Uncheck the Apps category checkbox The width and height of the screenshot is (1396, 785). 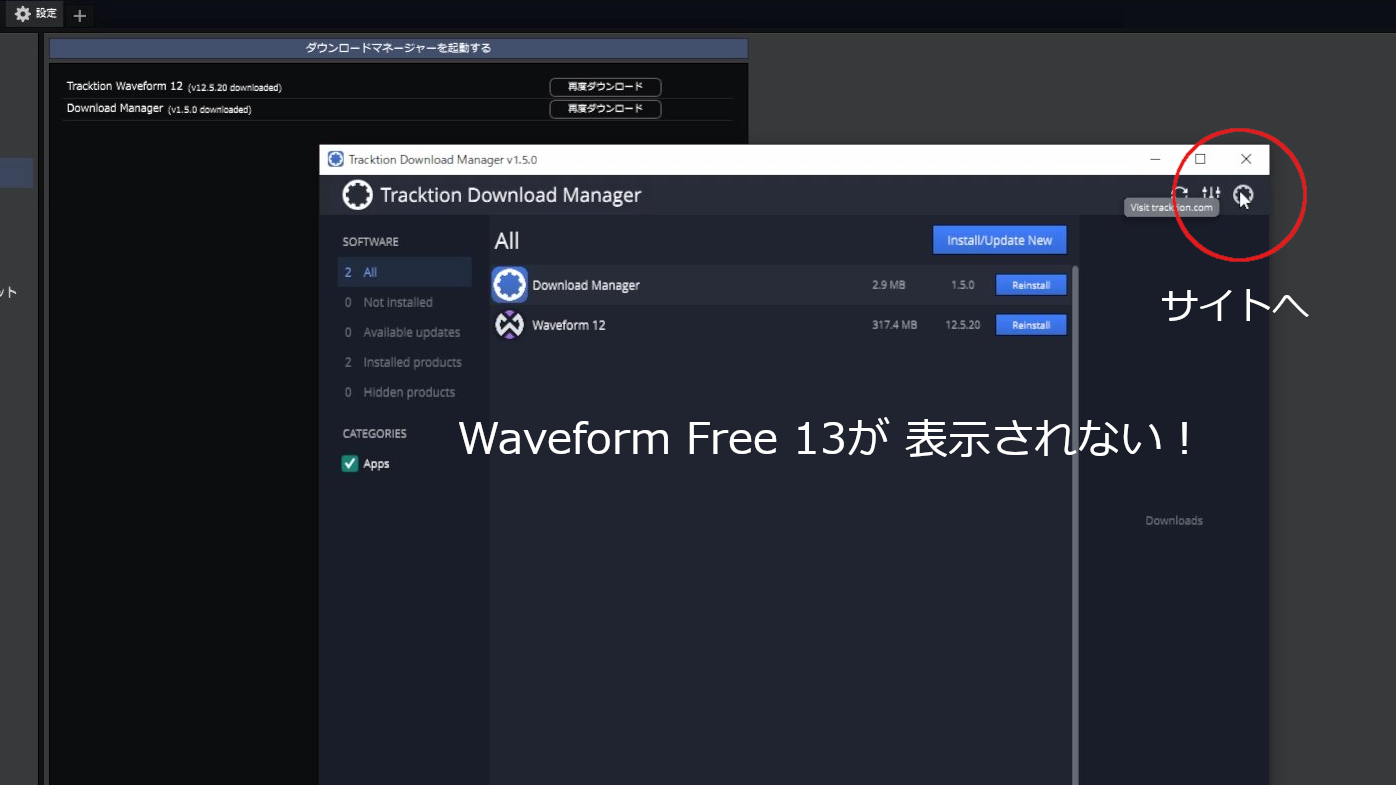point(350,463)
